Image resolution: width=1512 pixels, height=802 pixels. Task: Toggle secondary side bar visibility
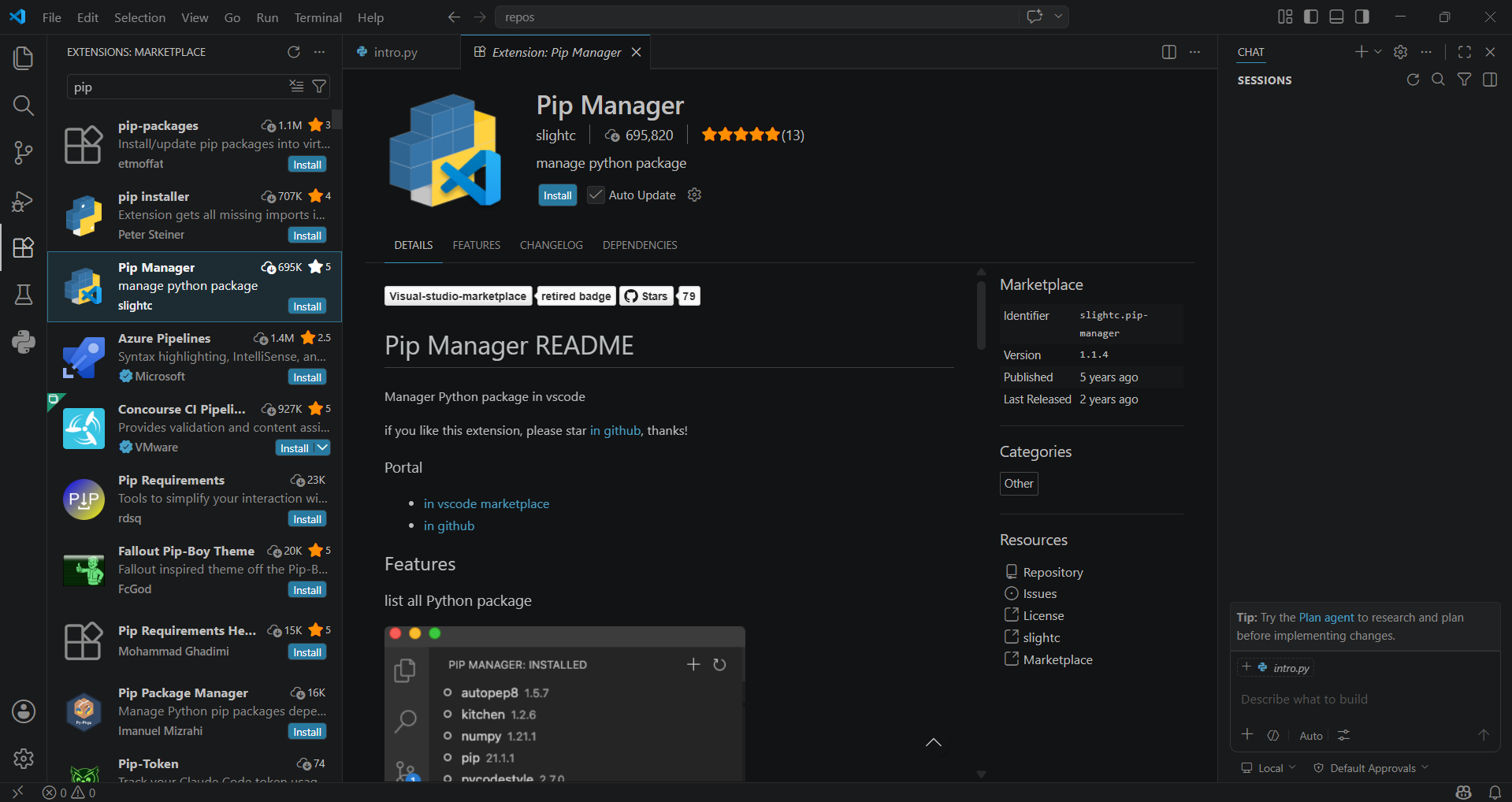[1362, 17]
